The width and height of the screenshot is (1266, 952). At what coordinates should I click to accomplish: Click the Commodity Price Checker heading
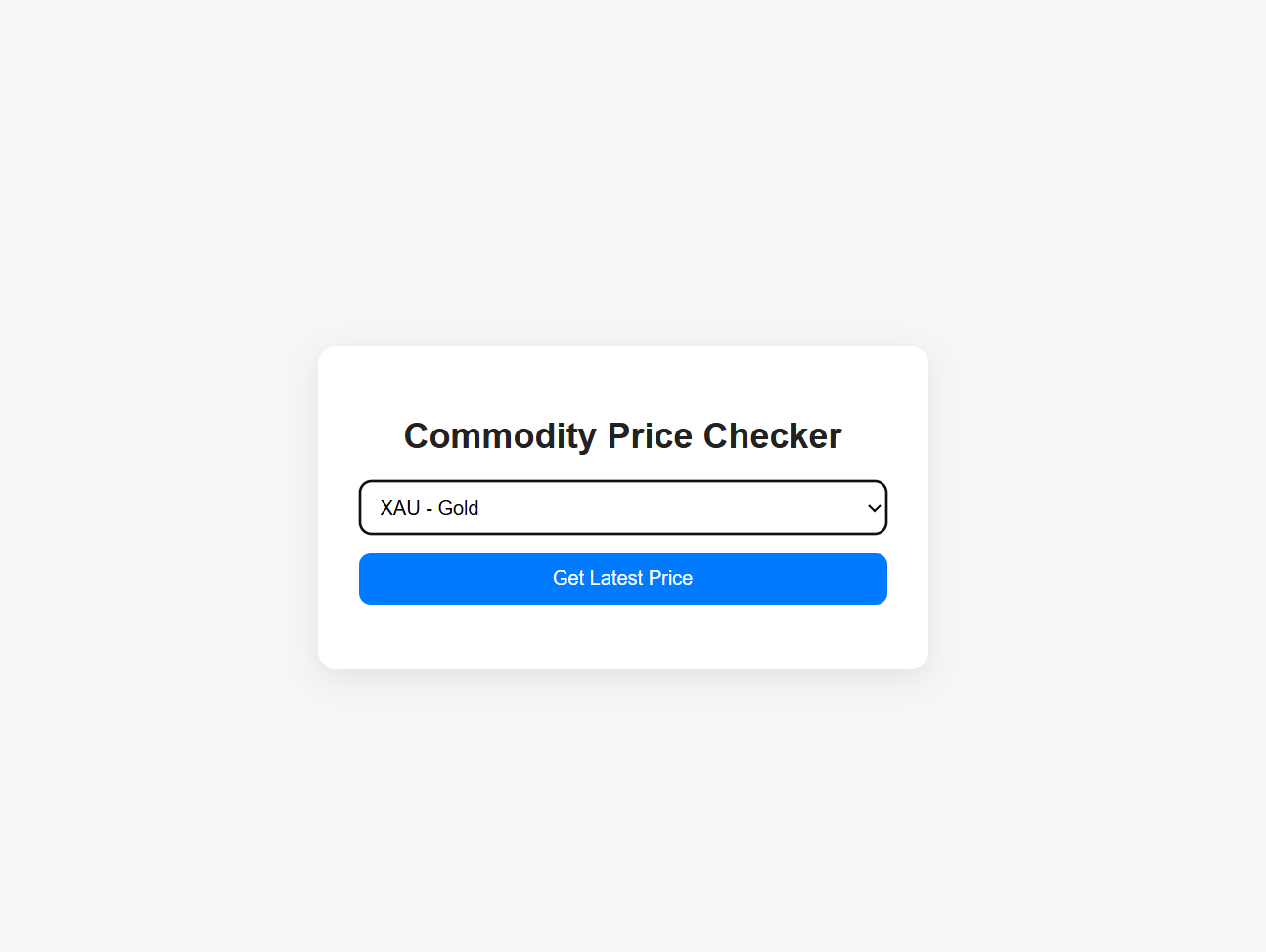point(622,436)
